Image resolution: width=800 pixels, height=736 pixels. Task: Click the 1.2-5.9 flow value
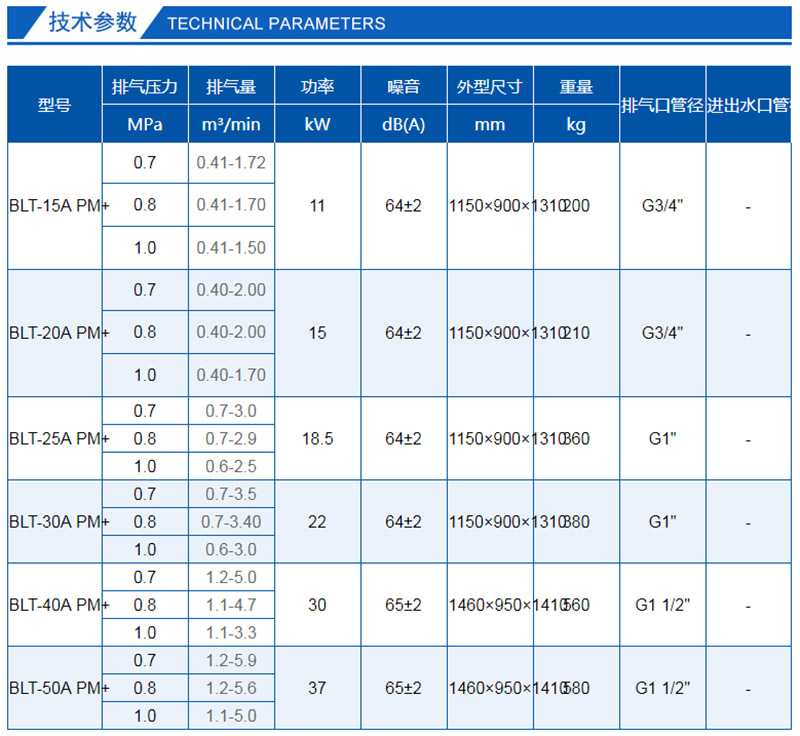click(231, 660)
